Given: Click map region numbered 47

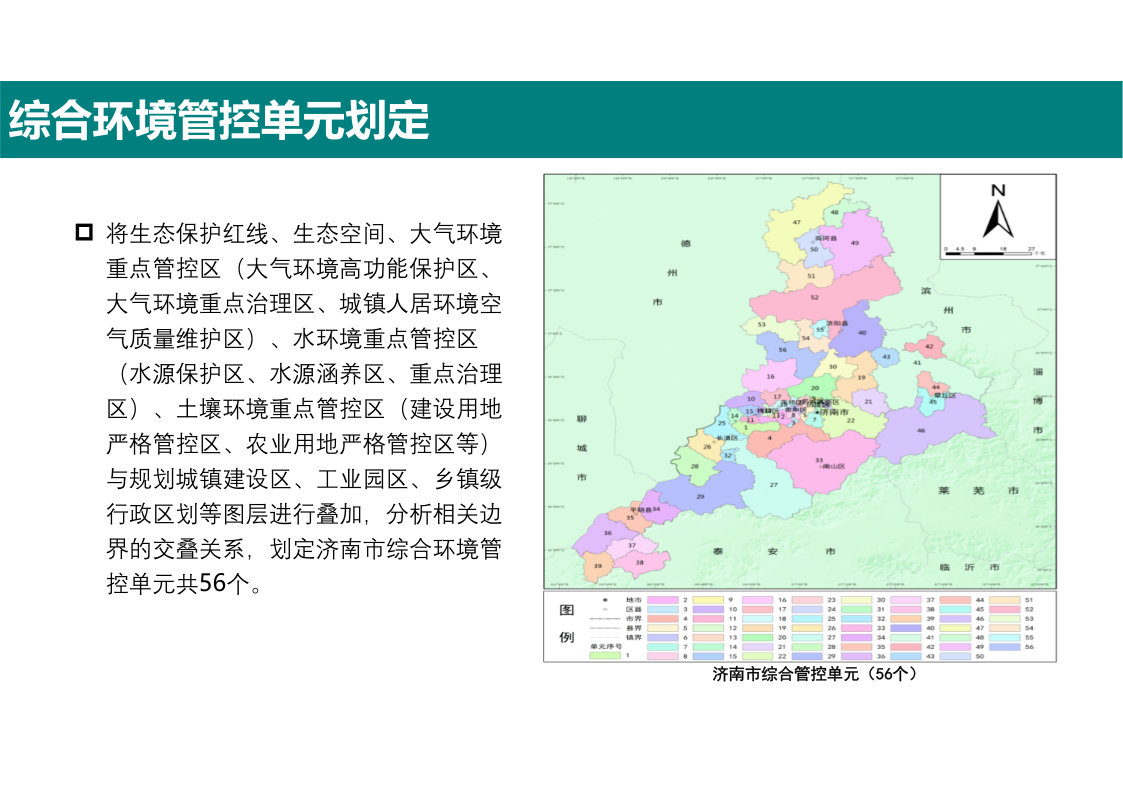Looking at the screenshot, I should (x=796, y=222).
